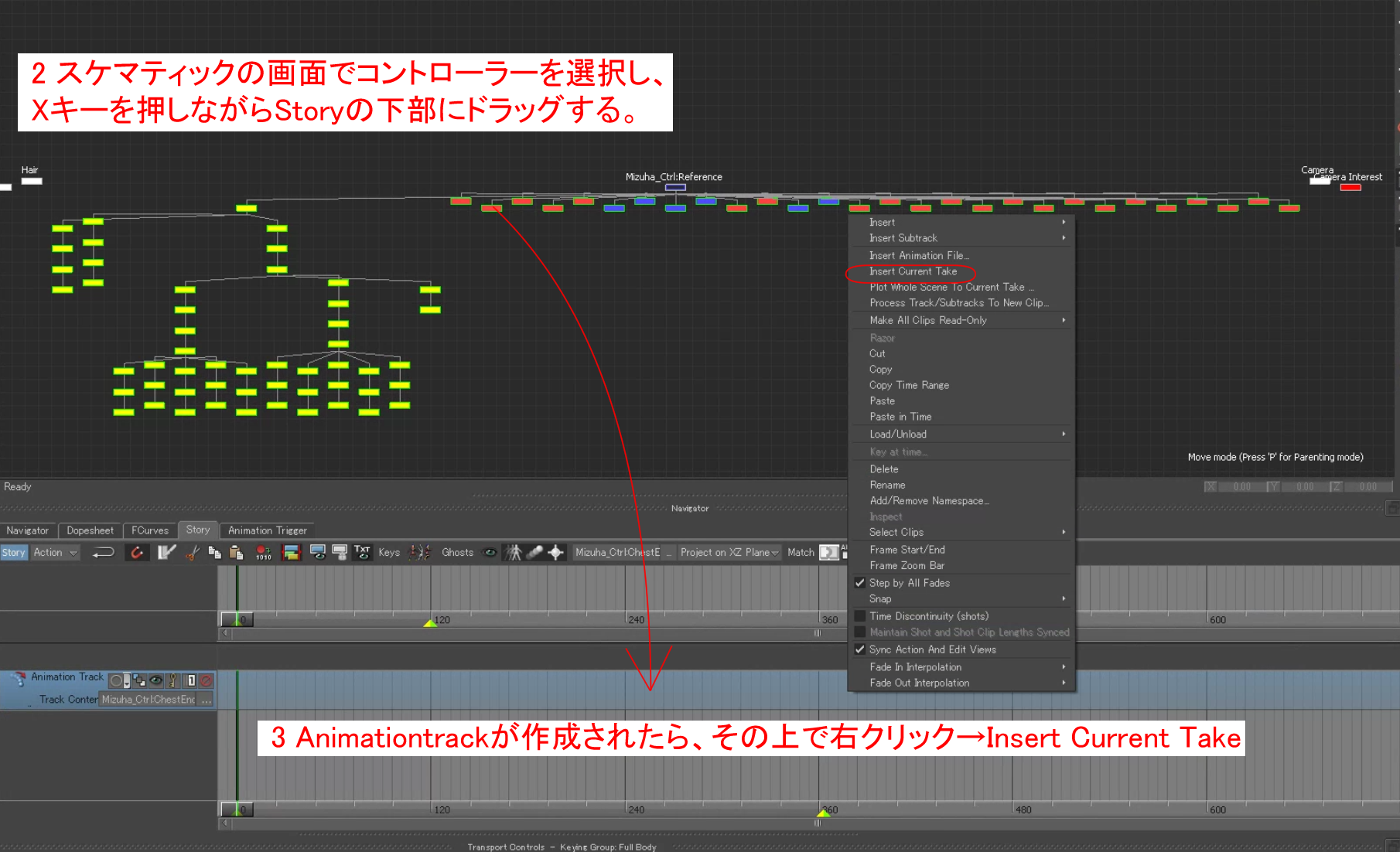Open the Project on XZ Plane dropdown
This screenshot has height=852, width=1400.
click(728, 552)
